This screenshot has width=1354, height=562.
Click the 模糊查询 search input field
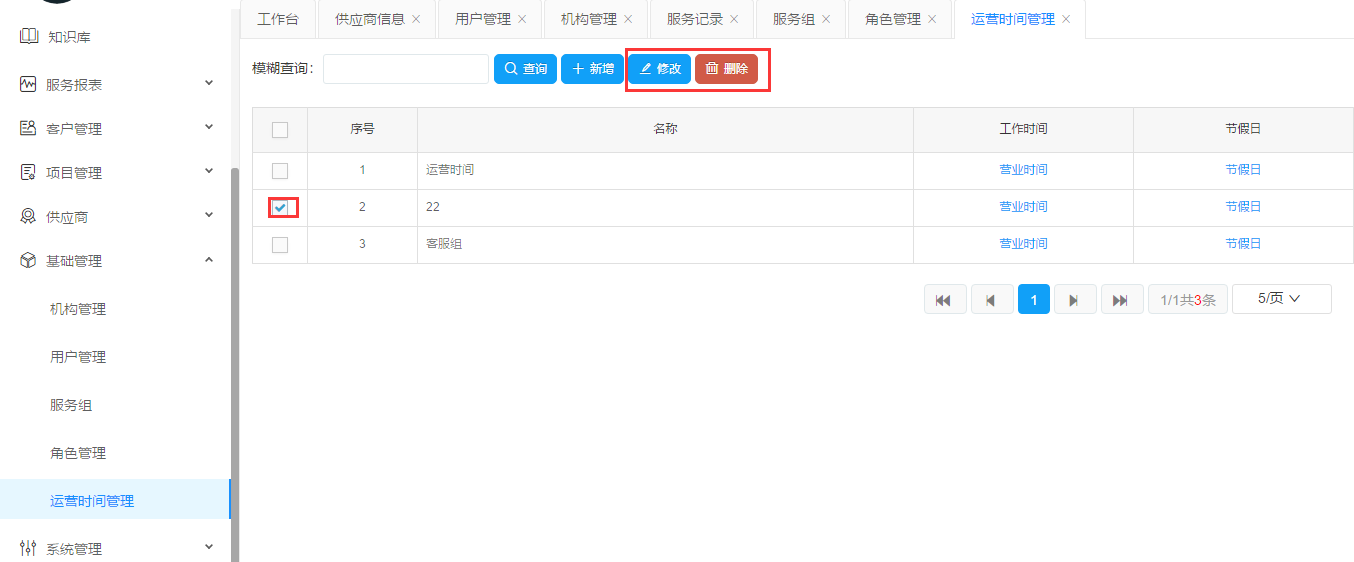(405, 69)
